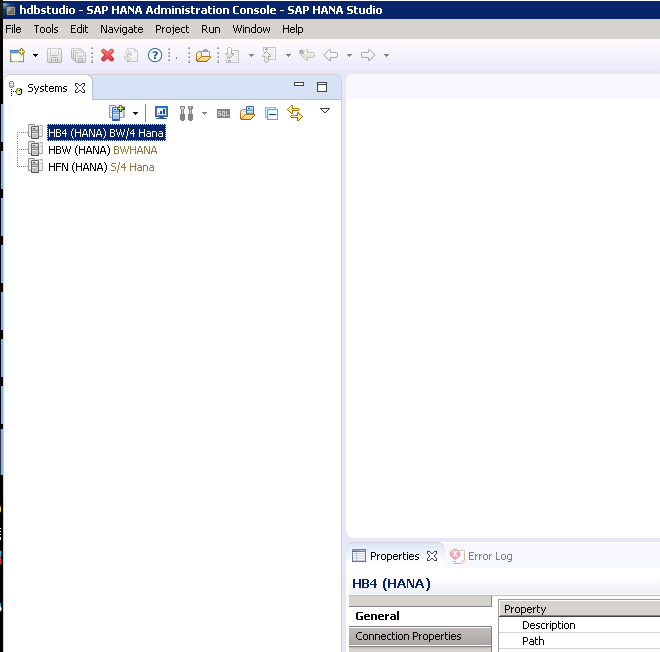Image resolution: width=660 pixels, height=652 pixels.
Task: Minimize the Systems panel
Action: [299, 85]
